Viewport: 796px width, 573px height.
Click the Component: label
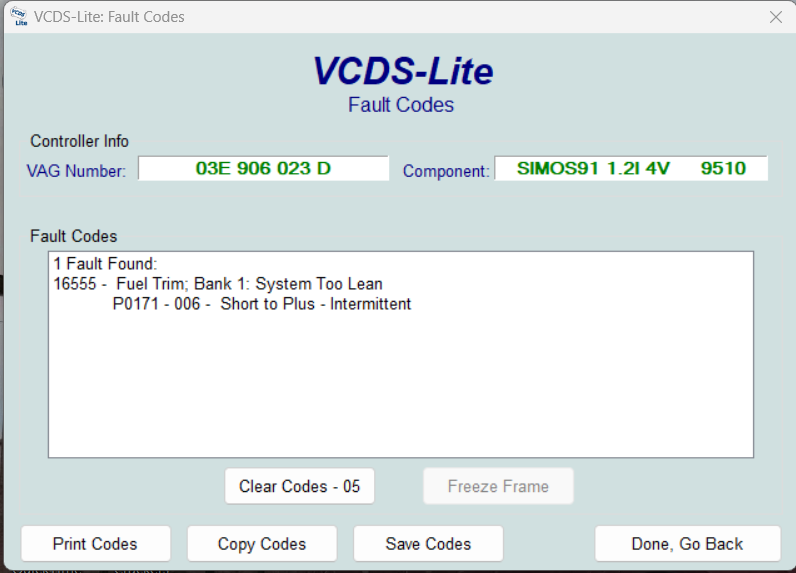pyautogui.click(x=446, y=171)
